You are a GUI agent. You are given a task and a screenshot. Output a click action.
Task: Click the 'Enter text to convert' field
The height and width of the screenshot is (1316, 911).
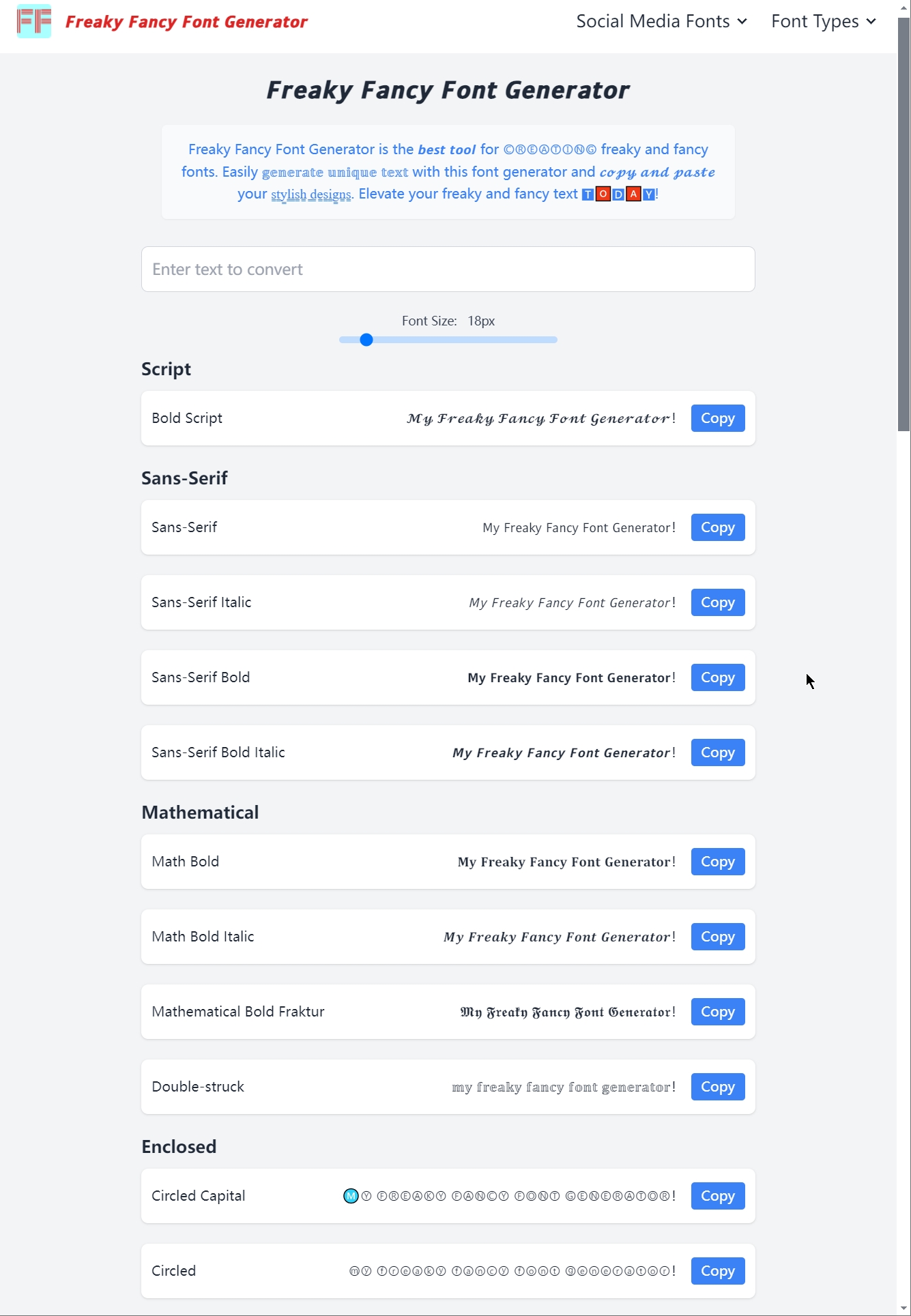448,269
